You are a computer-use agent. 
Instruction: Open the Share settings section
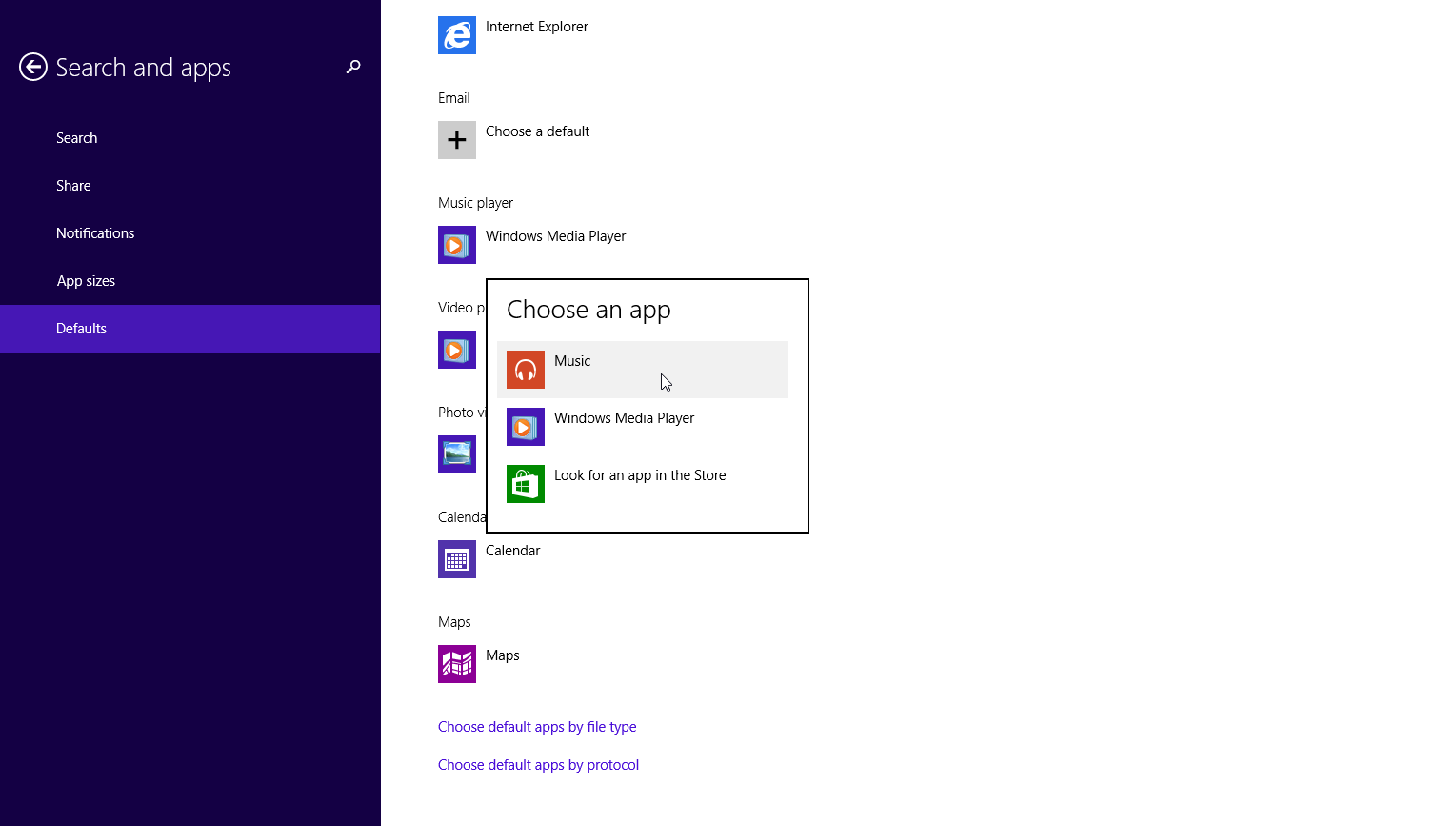point(190,186)
